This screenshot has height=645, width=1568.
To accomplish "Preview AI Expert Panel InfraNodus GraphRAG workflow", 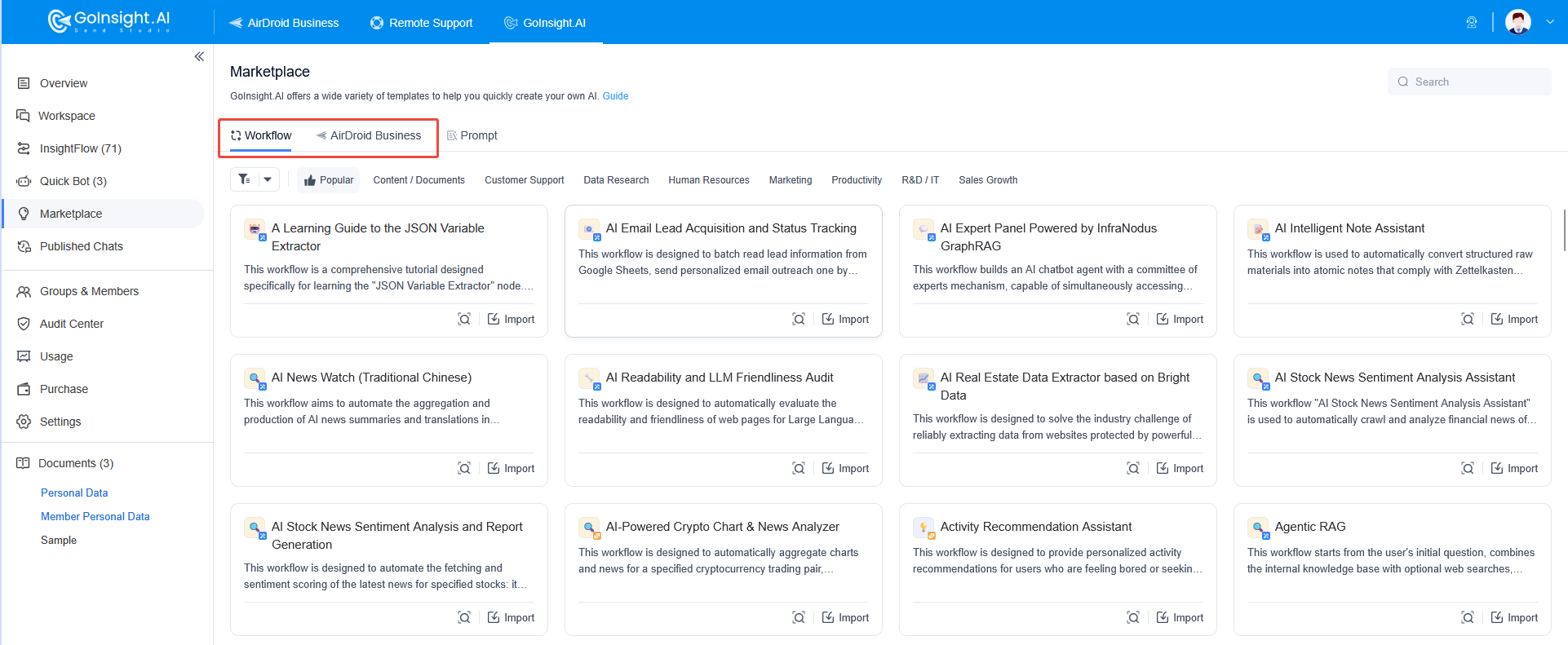I will (x=1133, y=319).
